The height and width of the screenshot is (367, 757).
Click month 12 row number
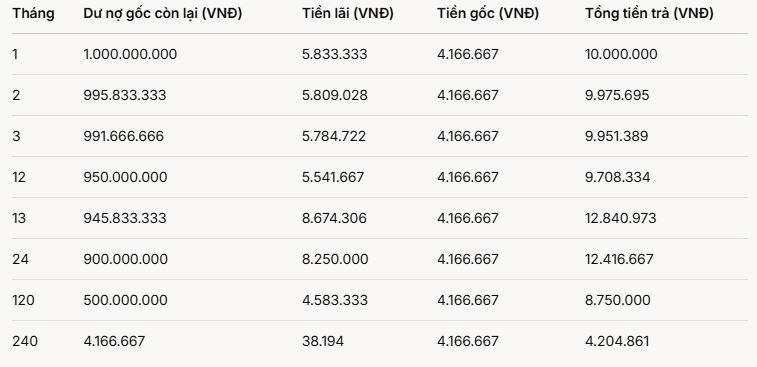click(x=19, y=177)
